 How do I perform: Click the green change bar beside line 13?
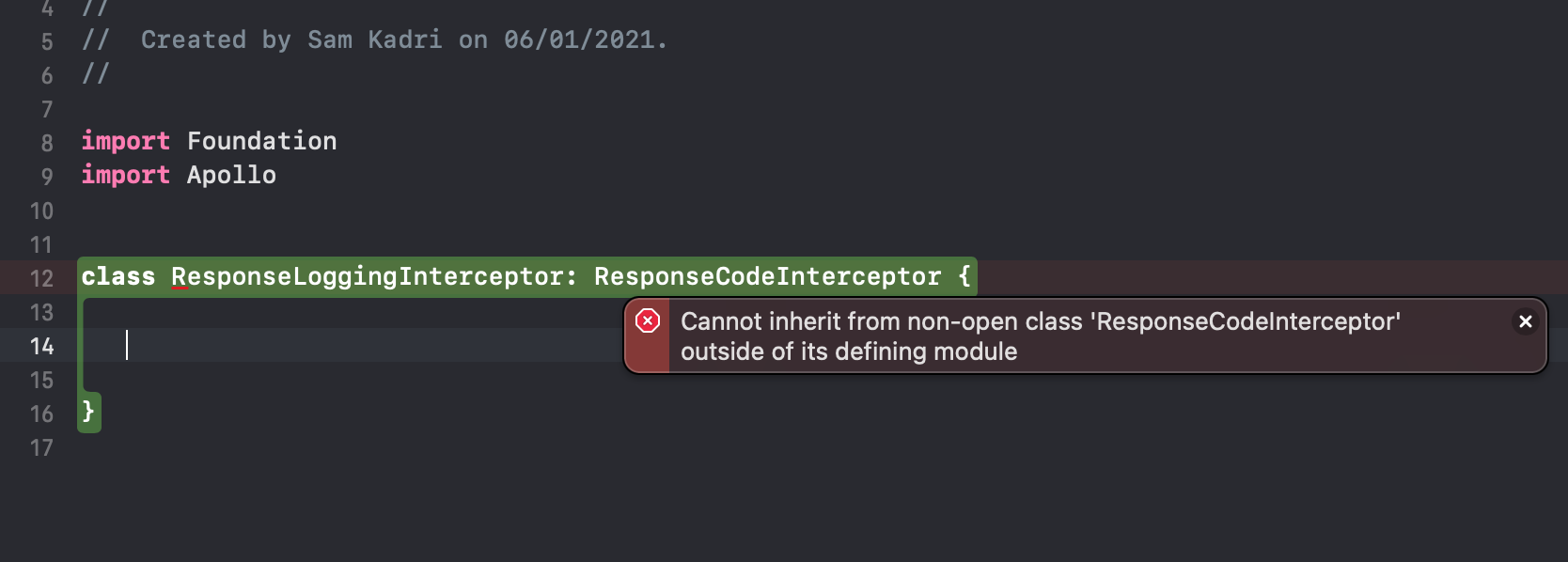point(81,312)
